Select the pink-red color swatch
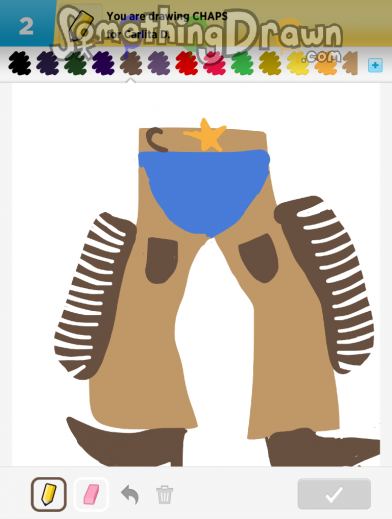 (x=215, y=63)
